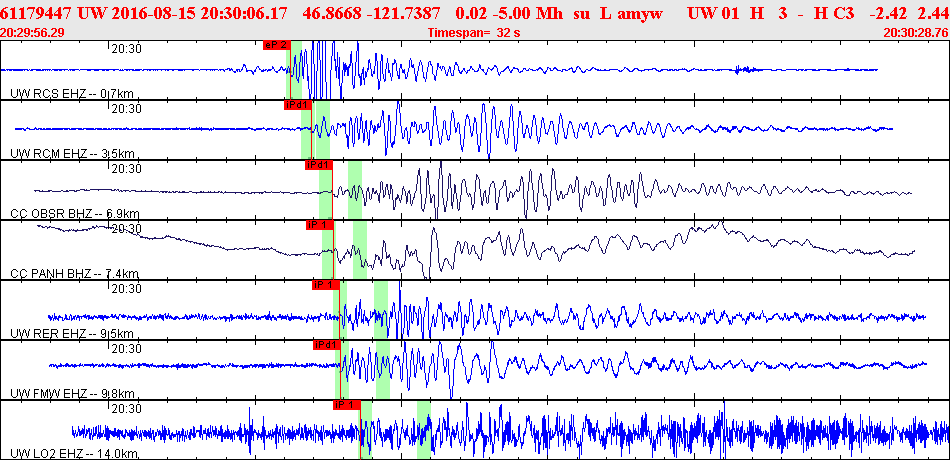Select the iPd1 pick flag on RCM trace
Viewport: 950px width, 460px height.
pyautogui.click(x=298, y=105)
